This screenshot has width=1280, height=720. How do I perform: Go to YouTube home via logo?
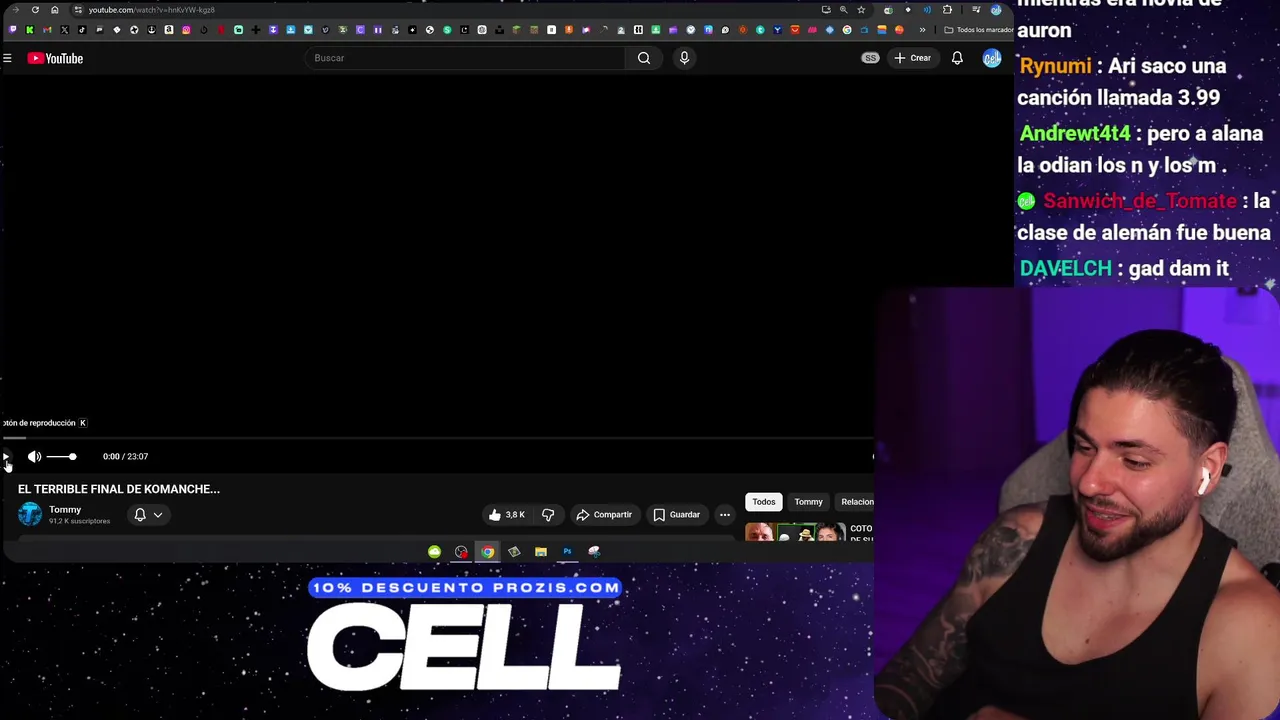[x=55, y=58]
